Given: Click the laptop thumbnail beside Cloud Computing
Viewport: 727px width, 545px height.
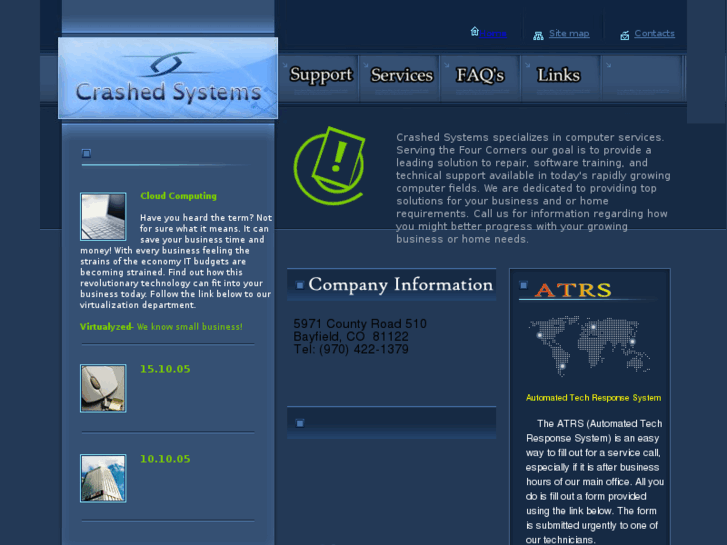Looking at the screenshot, I should coord(103,217).
